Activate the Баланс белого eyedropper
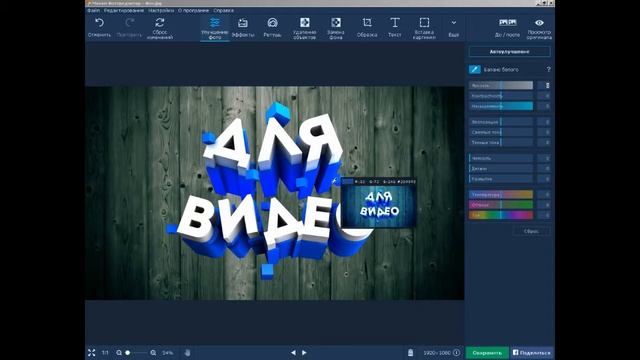 pyautogui.click(x=474, y=69)
